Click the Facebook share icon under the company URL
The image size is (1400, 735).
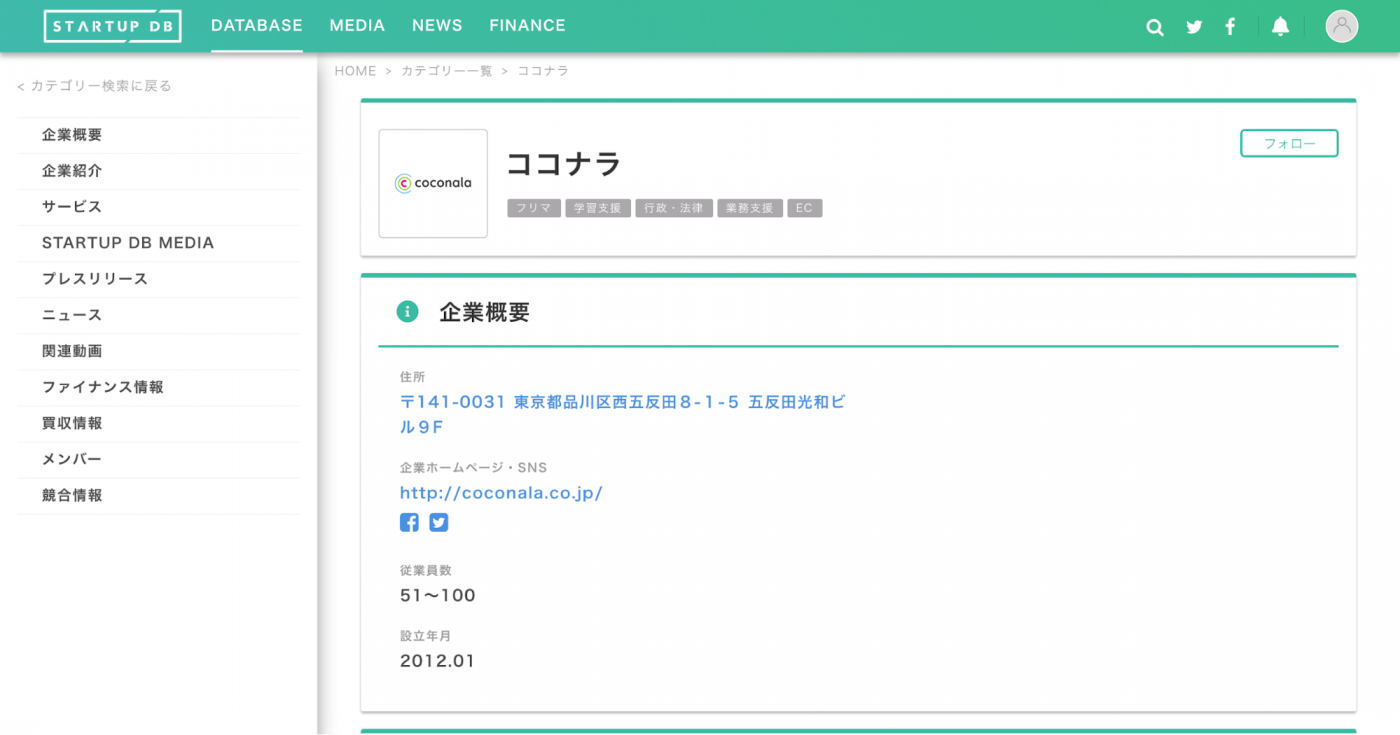tap(409, 522)
